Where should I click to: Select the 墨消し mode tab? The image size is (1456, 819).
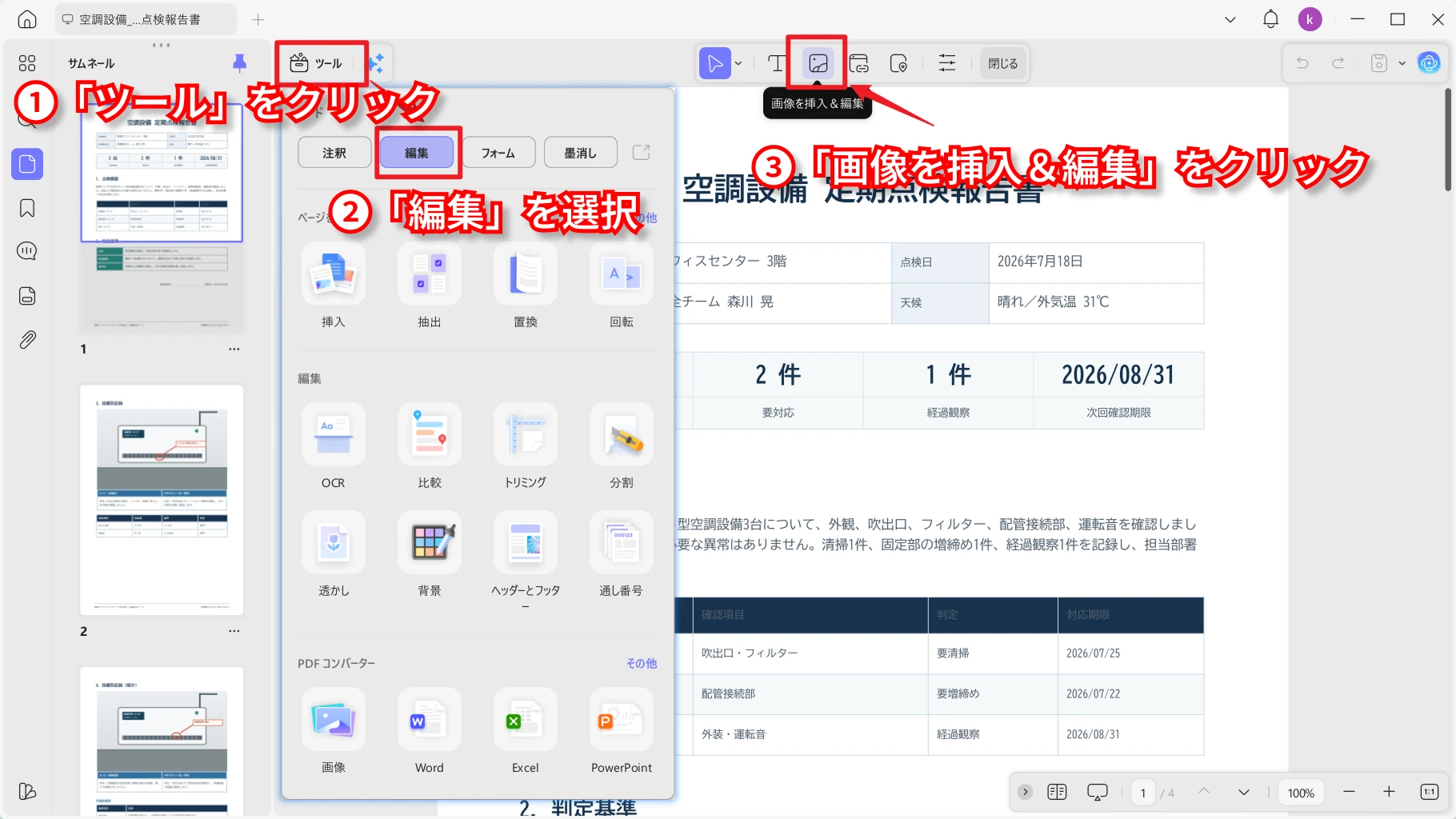[x=581, y=153]
